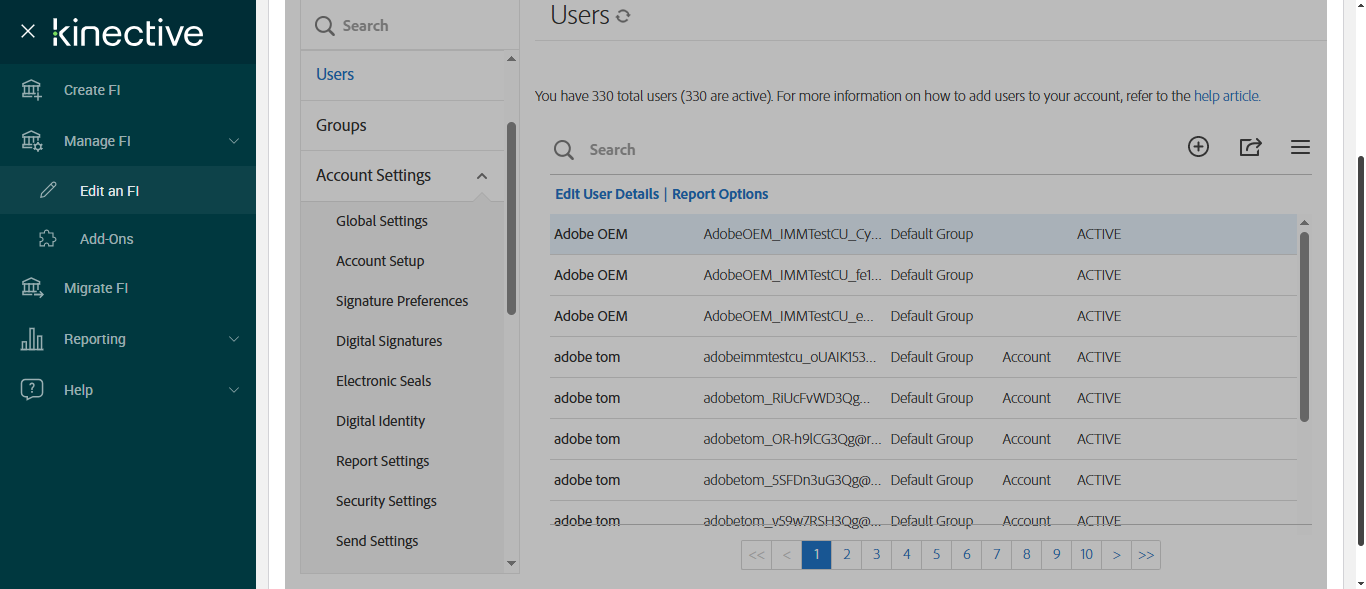Select Edit an FI menu item
Image resolution: width=1366 pixels, height=589 pixels.
(109, 191)
